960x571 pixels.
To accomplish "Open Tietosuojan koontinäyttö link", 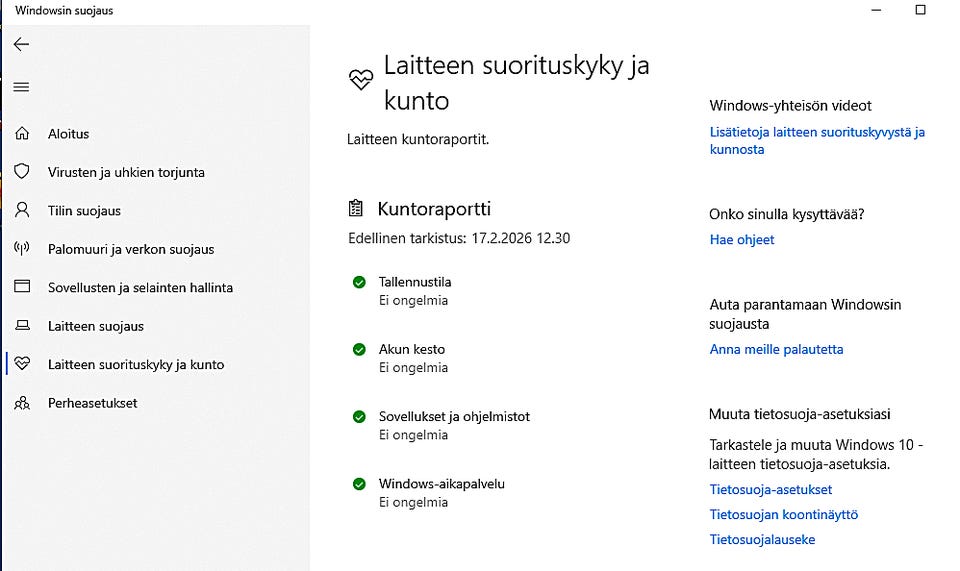I will [x=783, y=515].
